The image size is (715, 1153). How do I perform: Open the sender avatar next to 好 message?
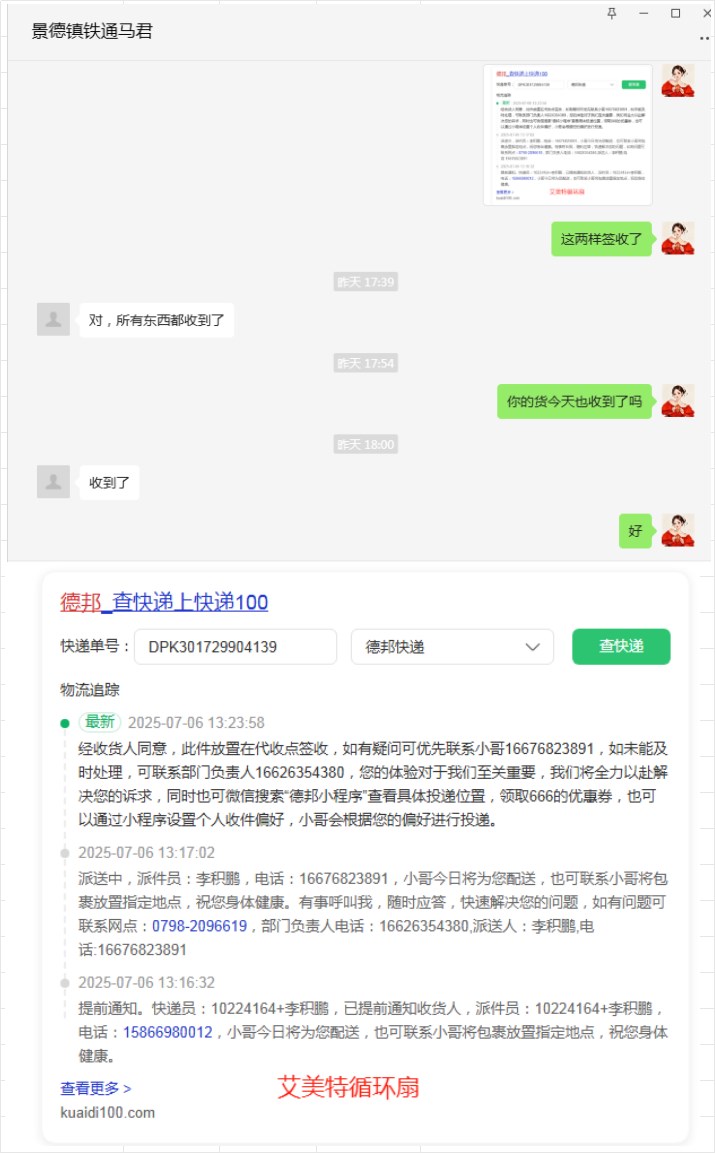click(677, 531)
